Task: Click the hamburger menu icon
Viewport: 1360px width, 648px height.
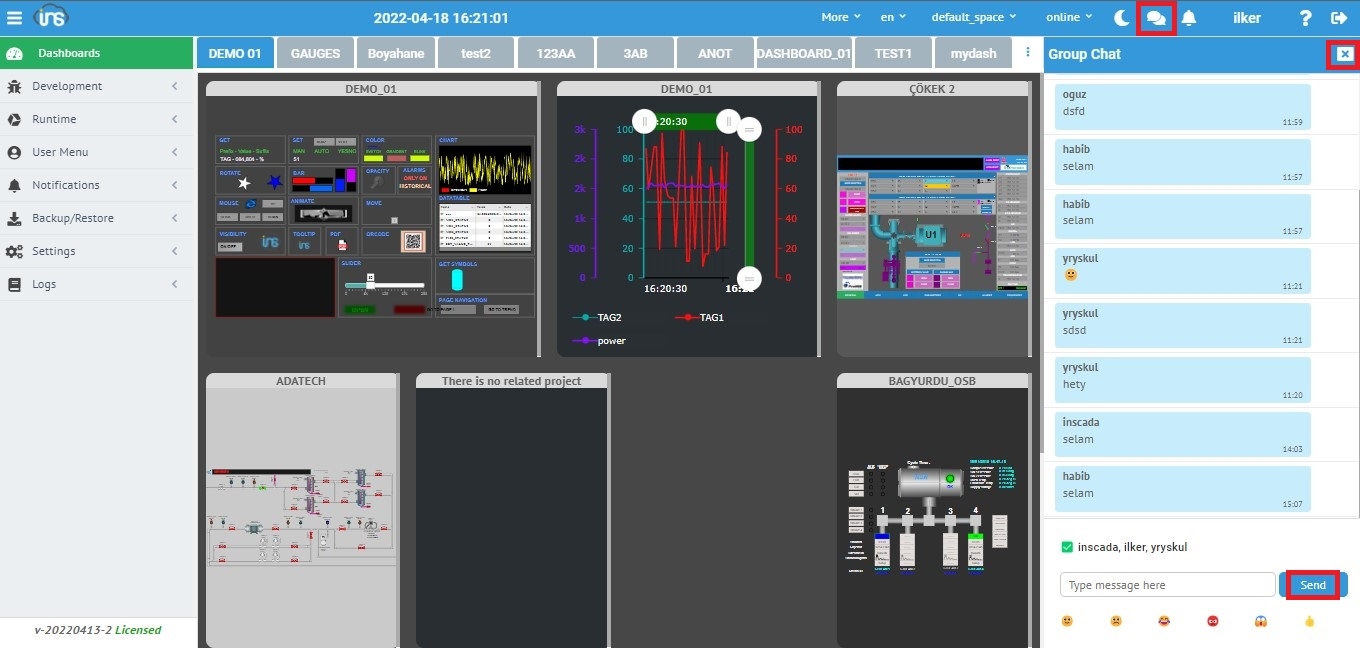Action: (x=14, y=17)
